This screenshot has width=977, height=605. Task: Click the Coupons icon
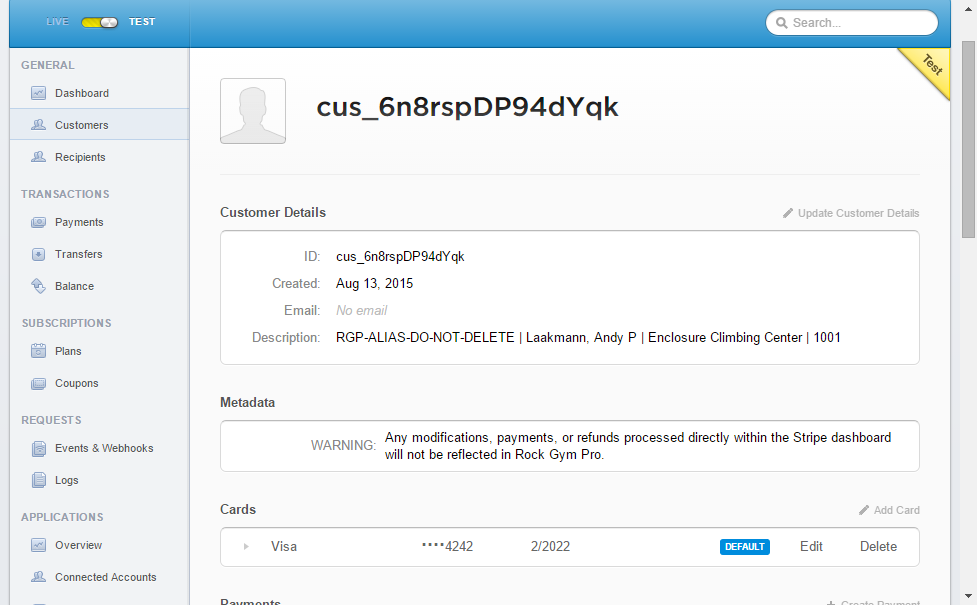38,383
